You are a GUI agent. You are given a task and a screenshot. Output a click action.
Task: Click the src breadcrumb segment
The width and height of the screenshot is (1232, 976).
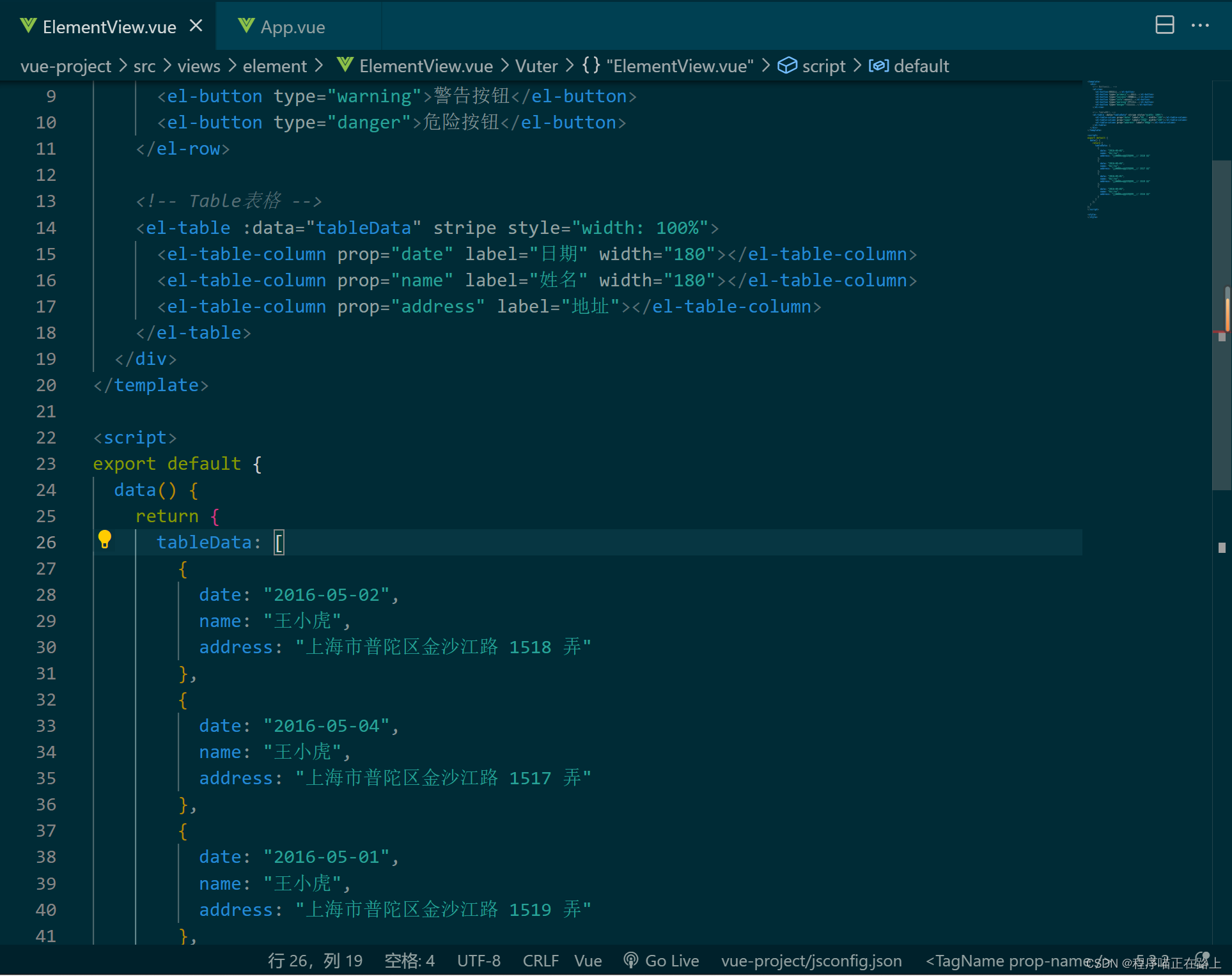(144, 66)
